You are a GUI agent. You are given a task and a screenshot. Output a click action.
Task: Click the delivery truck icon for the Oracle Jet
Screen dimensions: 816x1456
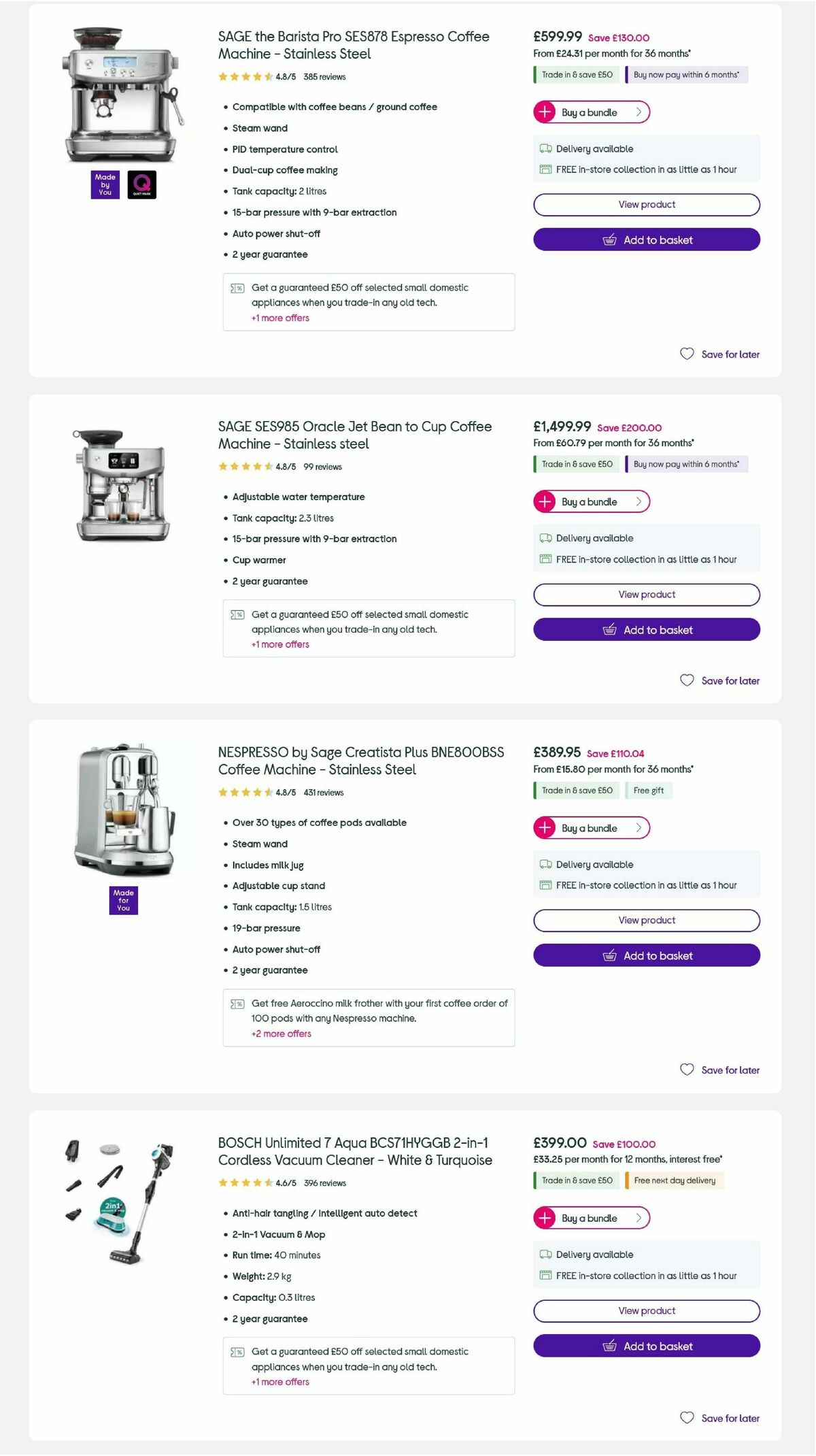pyautogui.click(x=545, y=537)
